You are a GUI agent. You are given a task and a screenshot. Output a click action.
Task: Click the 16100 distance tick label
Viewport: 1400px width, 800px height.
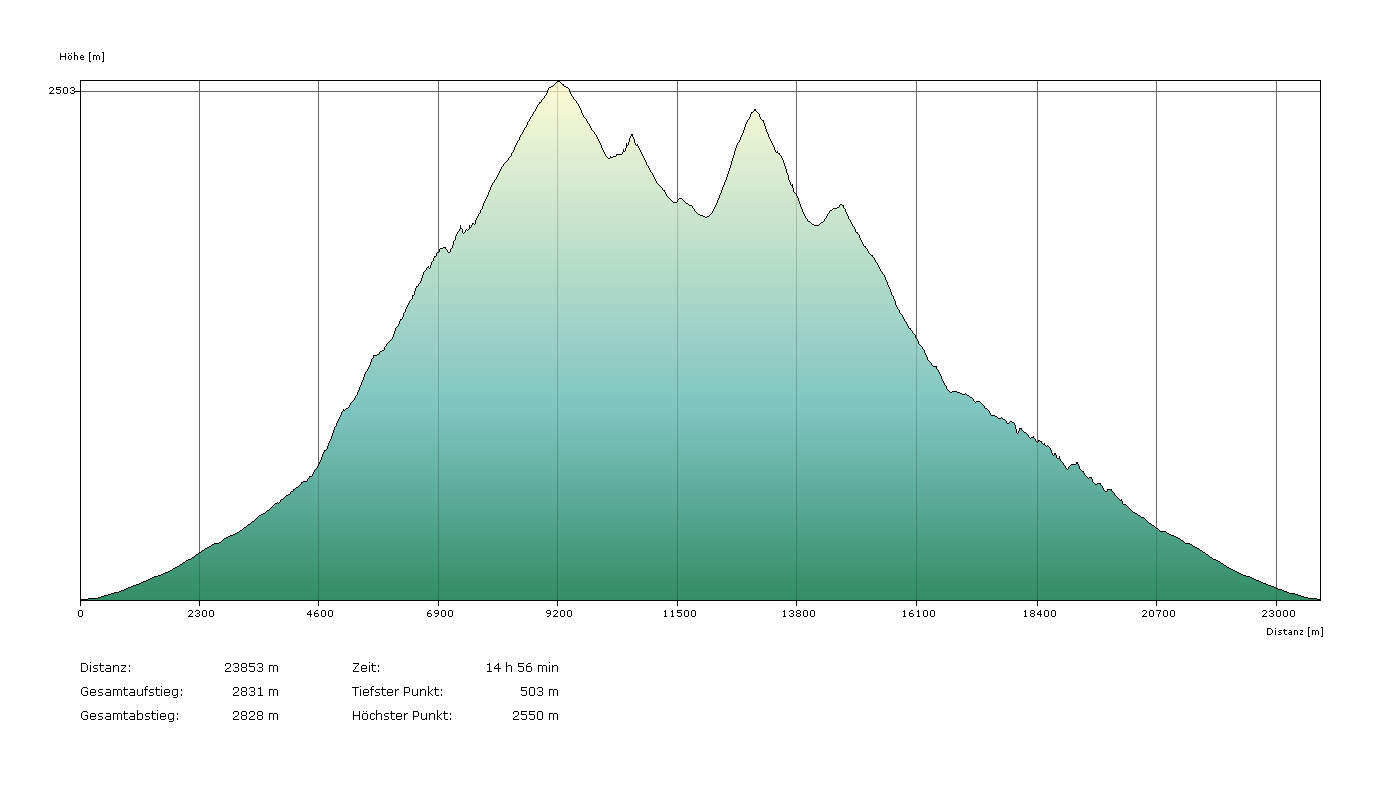pos(918,613)
